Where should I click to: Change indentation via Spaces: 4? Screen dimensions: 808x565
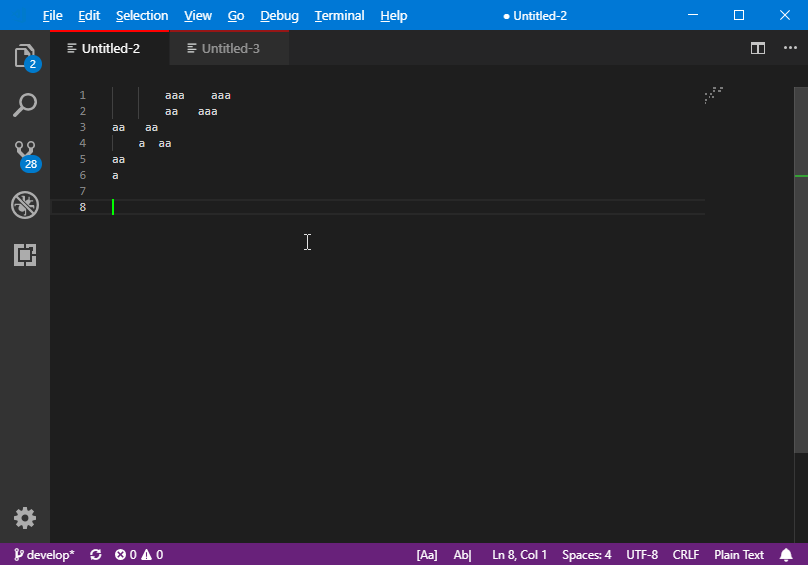(x=586, y=555)
